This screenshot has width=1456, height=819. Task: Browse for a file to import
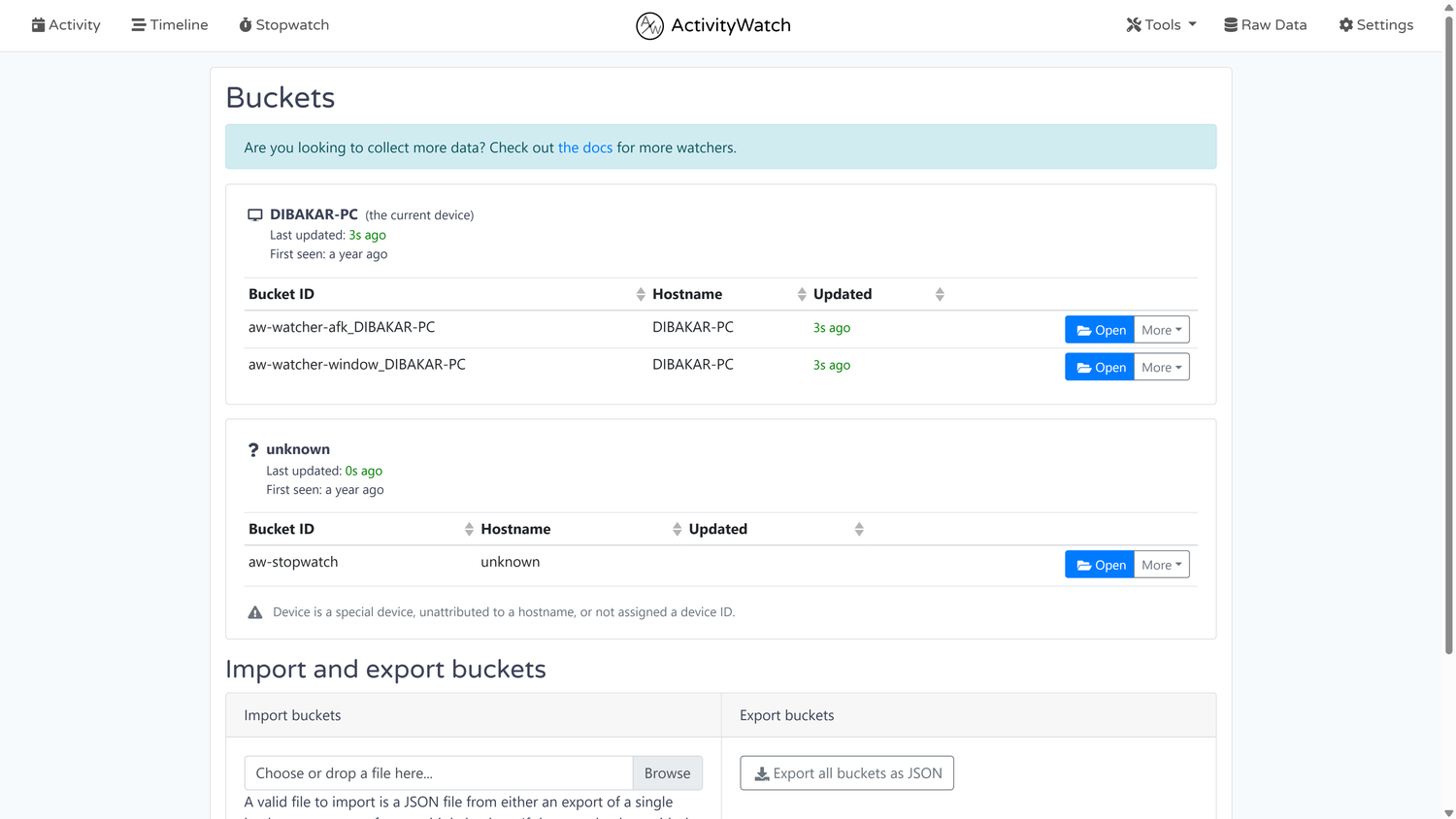[x=668, y=773]
